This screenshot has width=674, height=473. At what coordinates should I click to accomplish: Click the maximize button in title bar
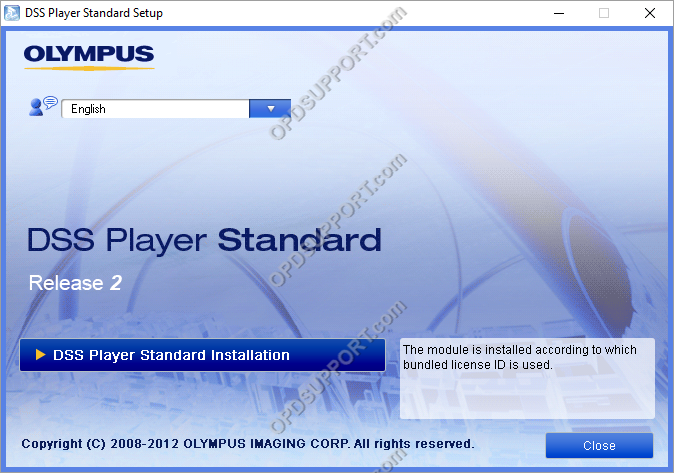[604, 13]
